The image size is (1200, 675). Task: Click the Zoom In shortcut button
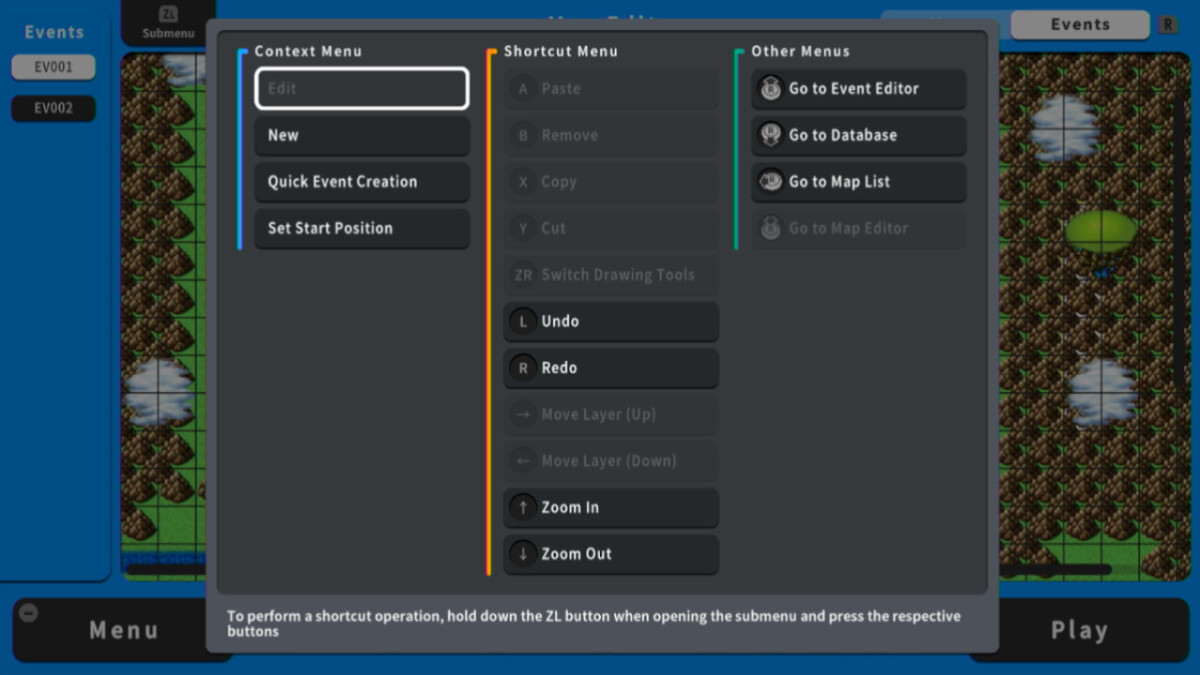(610, 507)
